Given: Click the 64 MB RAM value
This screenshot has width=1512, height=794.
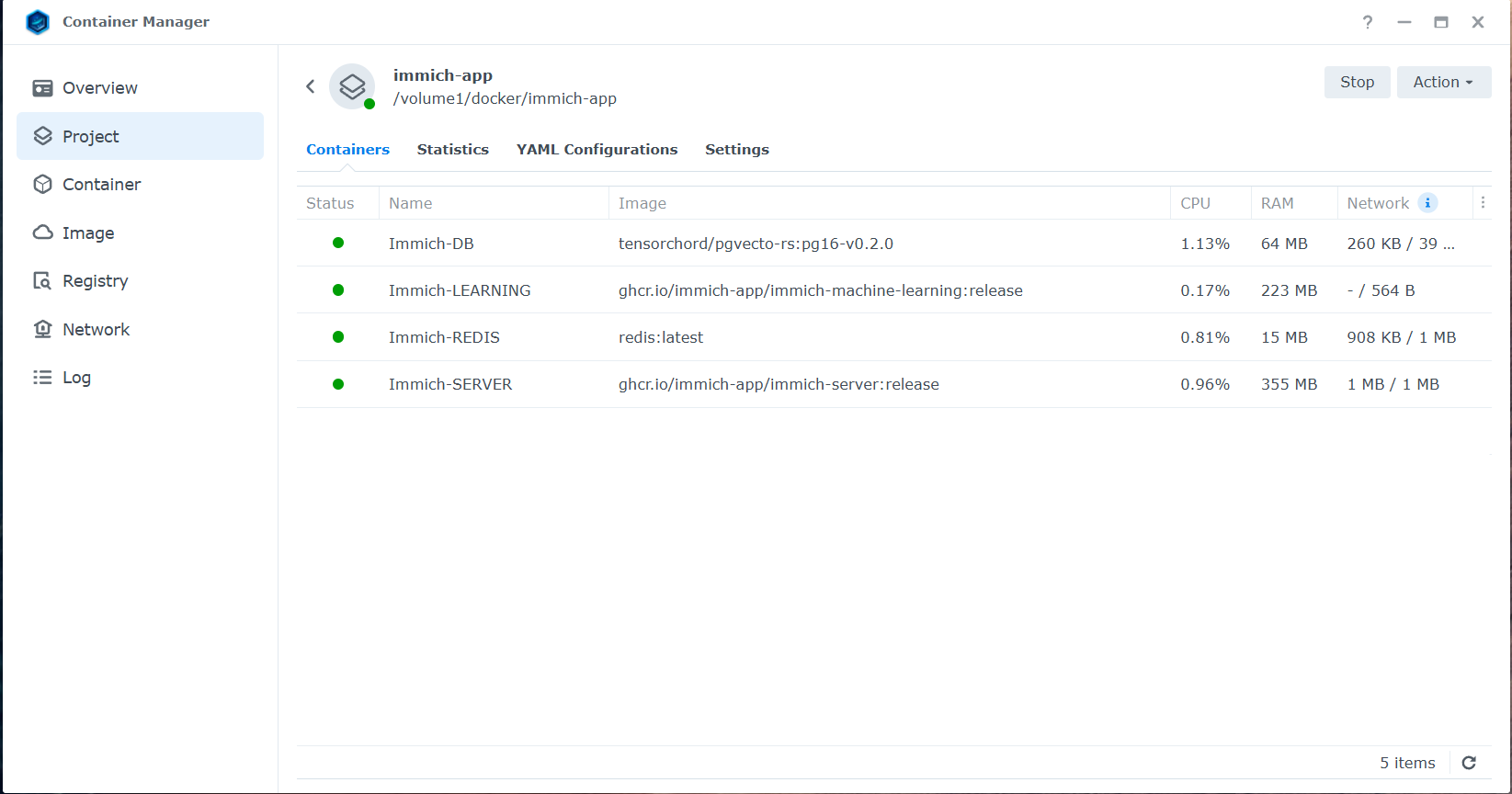Looking at the screenshot, I should (1284, 244).
